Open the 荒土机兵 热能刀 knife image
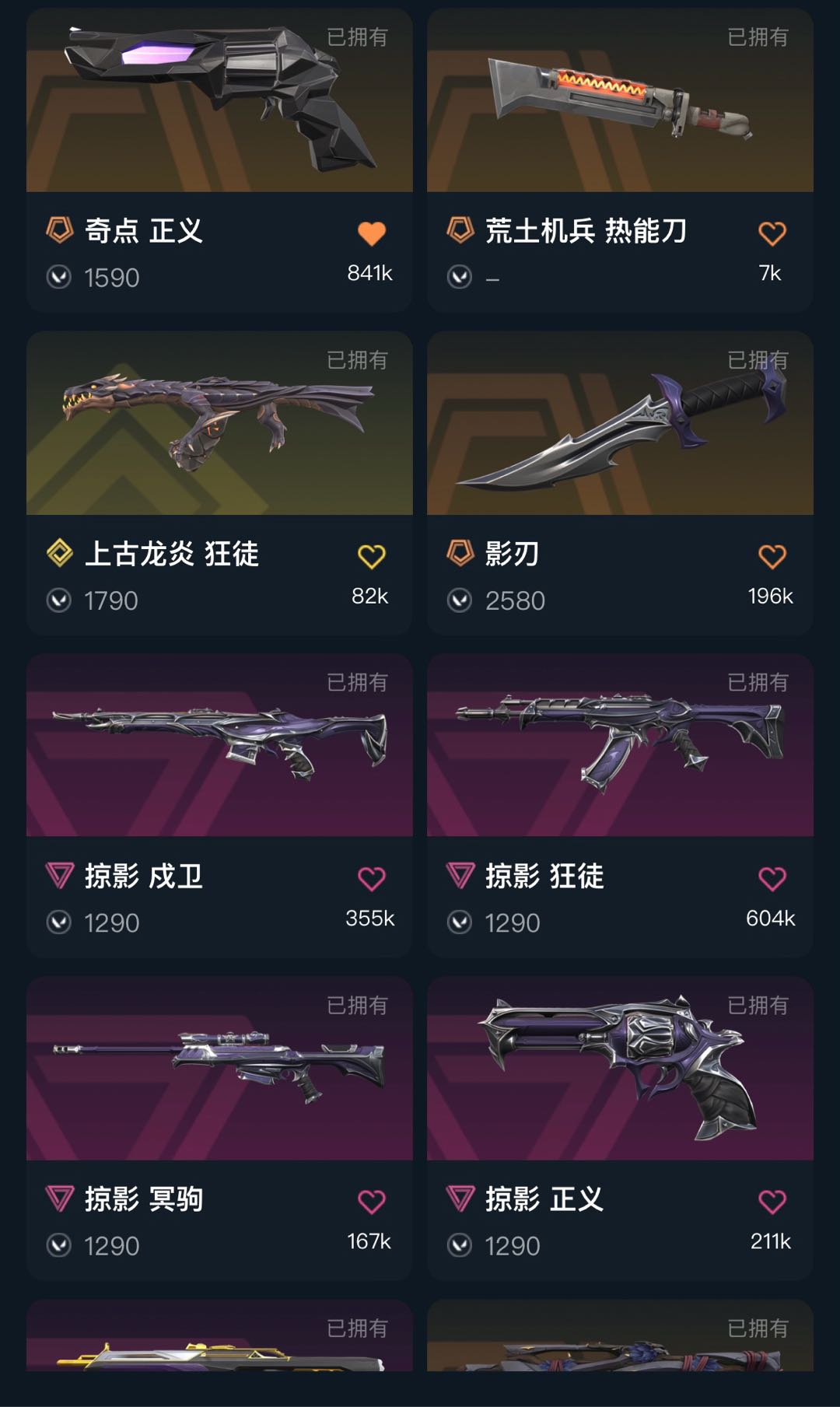The height and width of the screenshot is (1407, 840). coord(620,100)
